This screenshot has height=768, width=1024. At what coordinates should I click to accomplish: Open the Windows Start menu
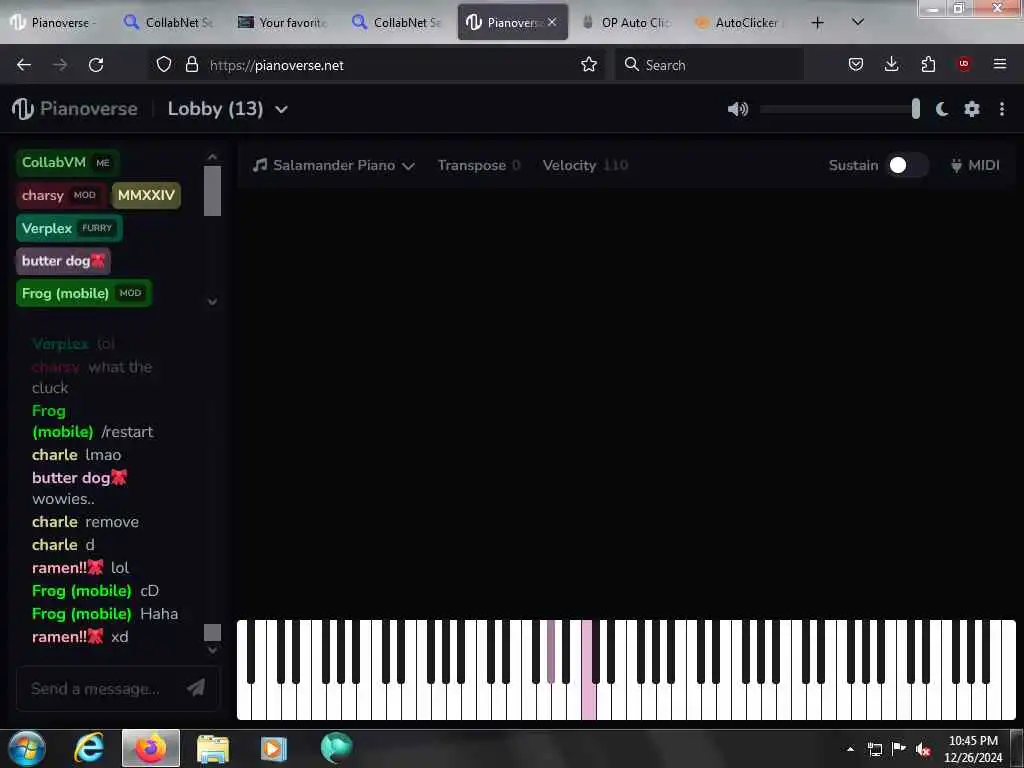click(27, 748)
